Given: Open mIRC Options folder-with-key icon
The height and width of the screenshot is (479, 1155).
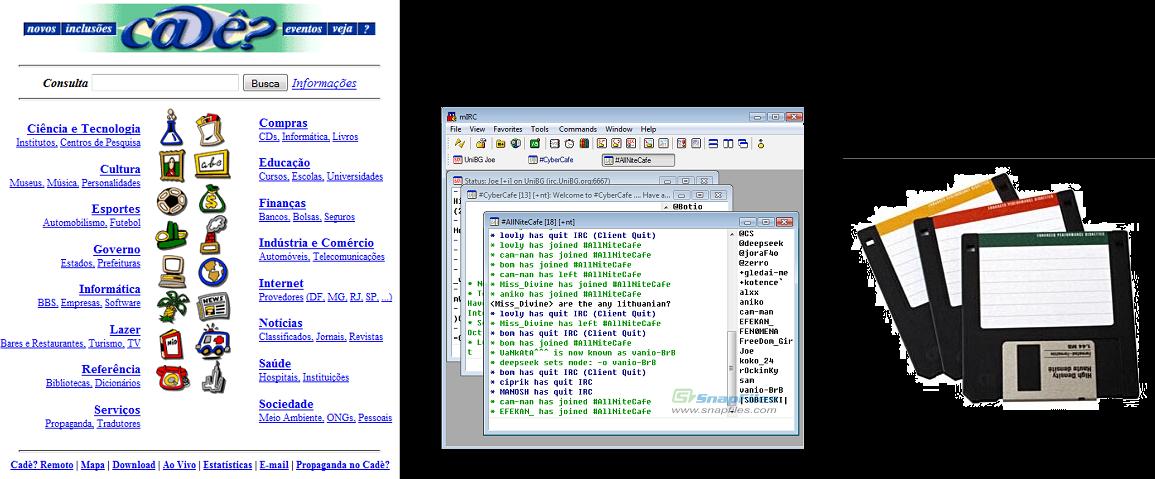Looking at the screenshot, I should pos(481,143).
